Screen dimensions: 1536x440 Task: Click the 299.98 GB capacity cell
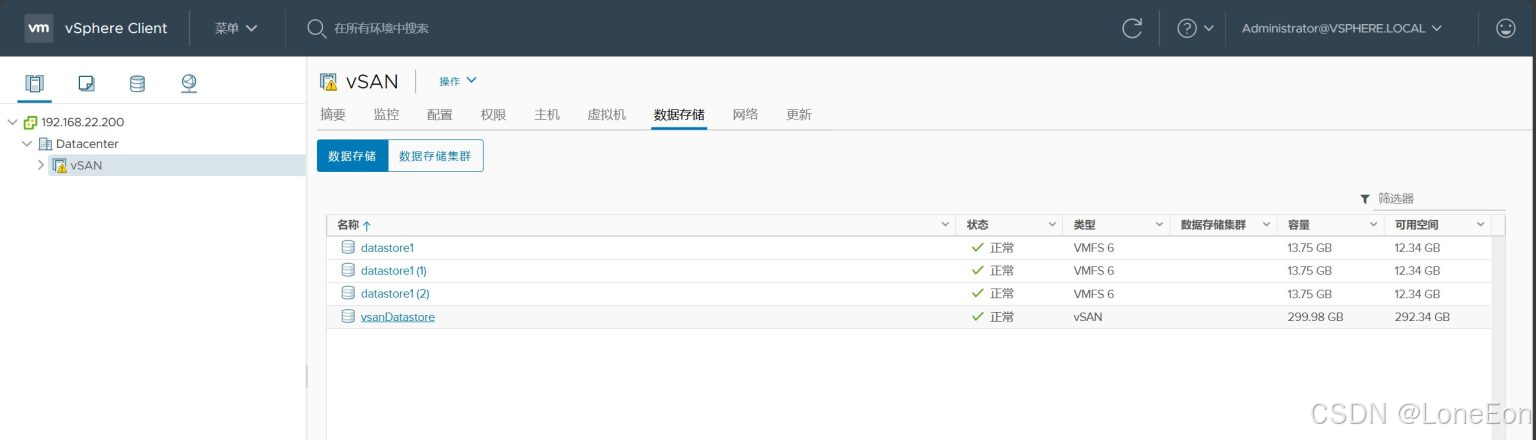1315,316
